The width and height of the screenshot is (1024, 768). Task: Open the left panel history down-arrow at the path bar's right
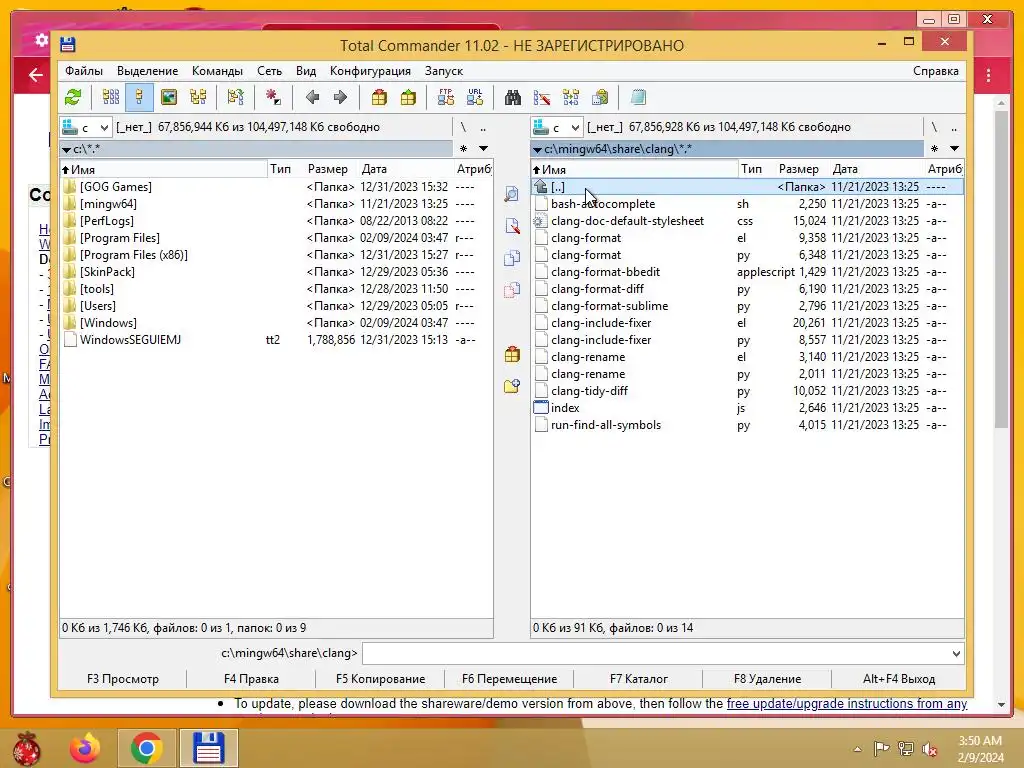[x=483, y=149]
